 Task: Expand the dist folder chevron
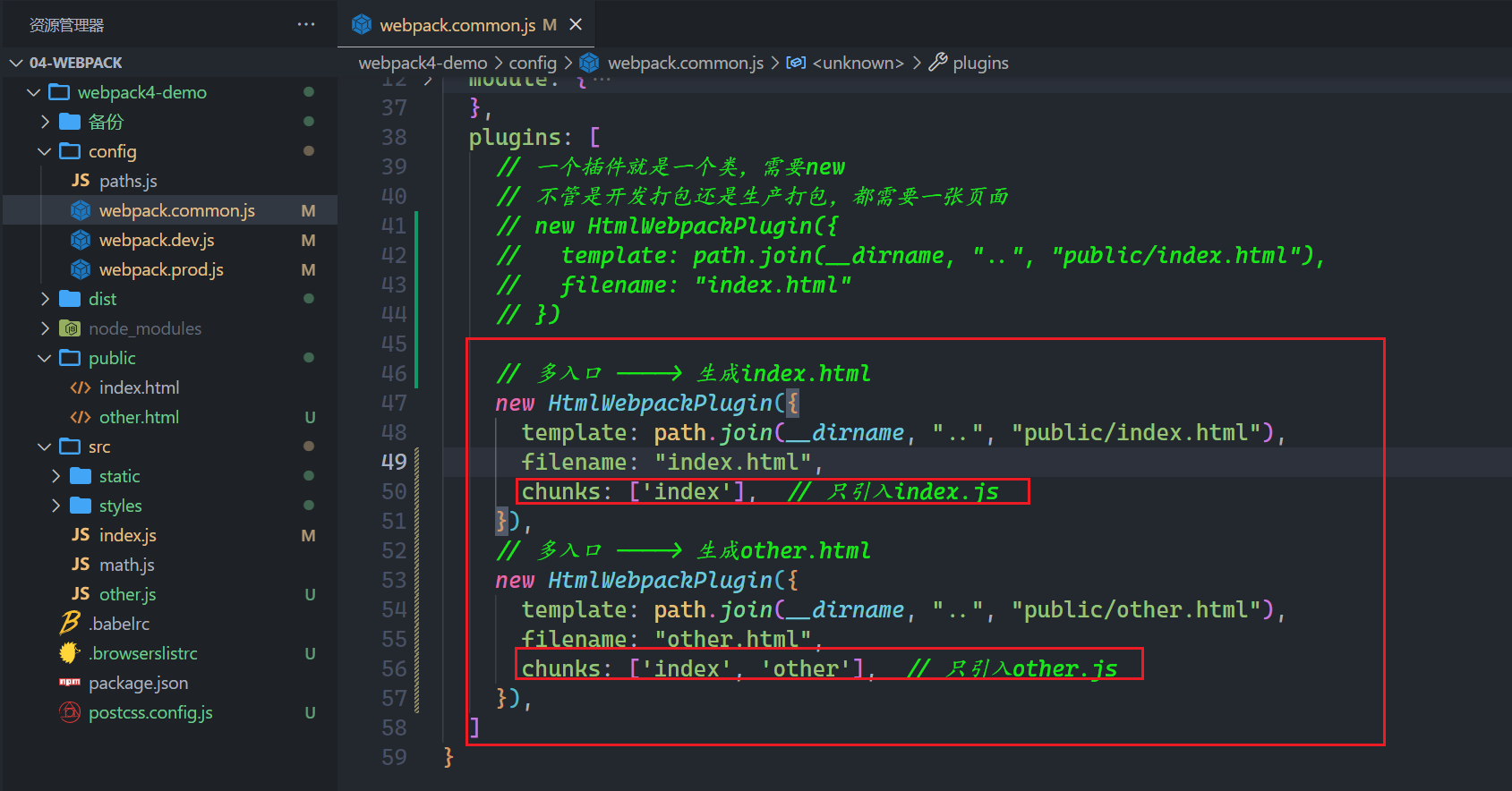point(45,299)
